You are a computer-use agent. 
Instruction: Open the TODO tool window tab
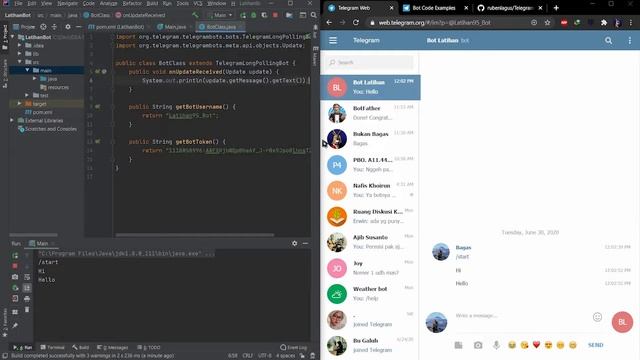[149, 347]
